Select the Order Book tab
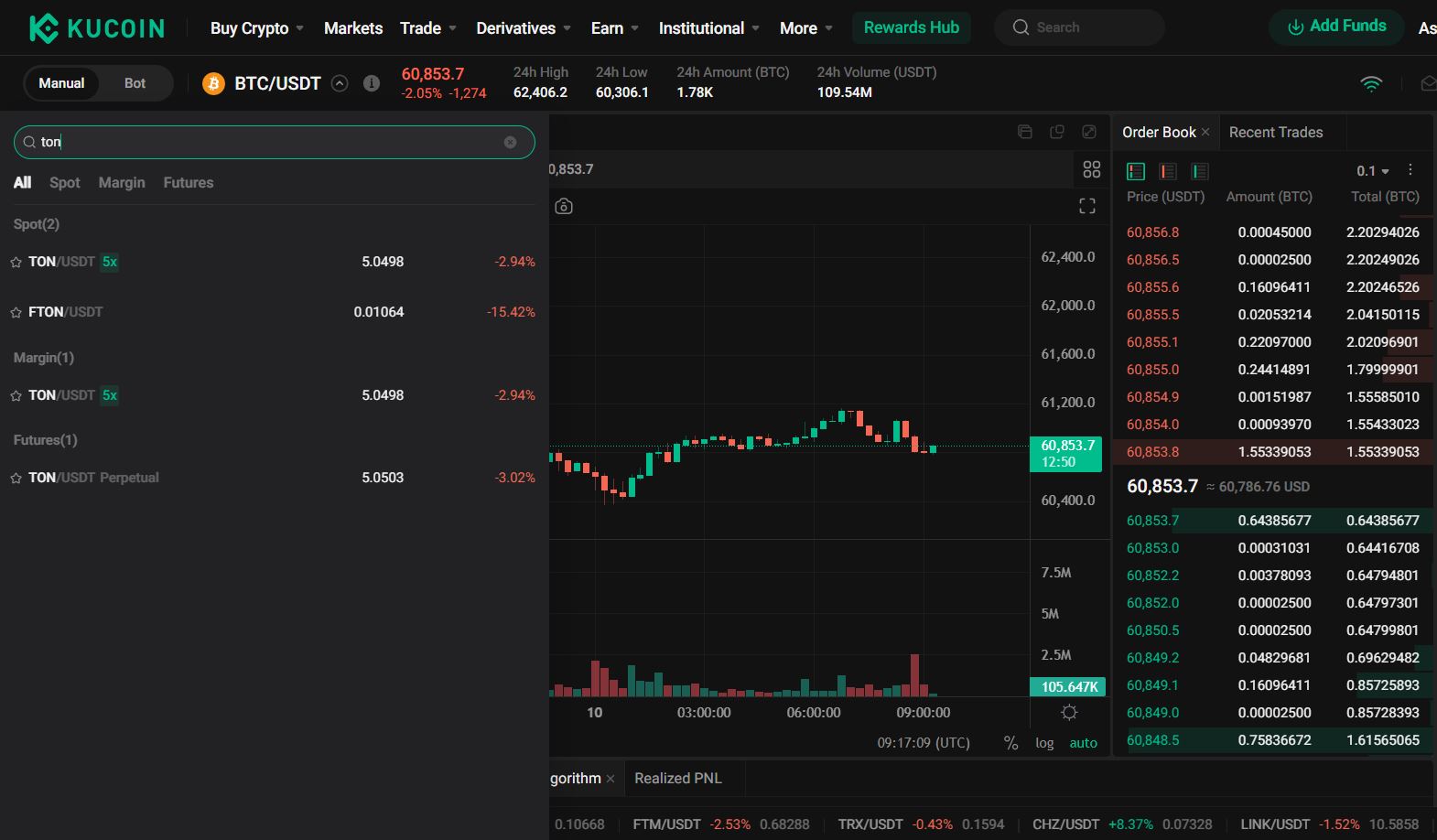Image resolution: width=1437 pixels, height=840 pixels. coord(1159,133)
